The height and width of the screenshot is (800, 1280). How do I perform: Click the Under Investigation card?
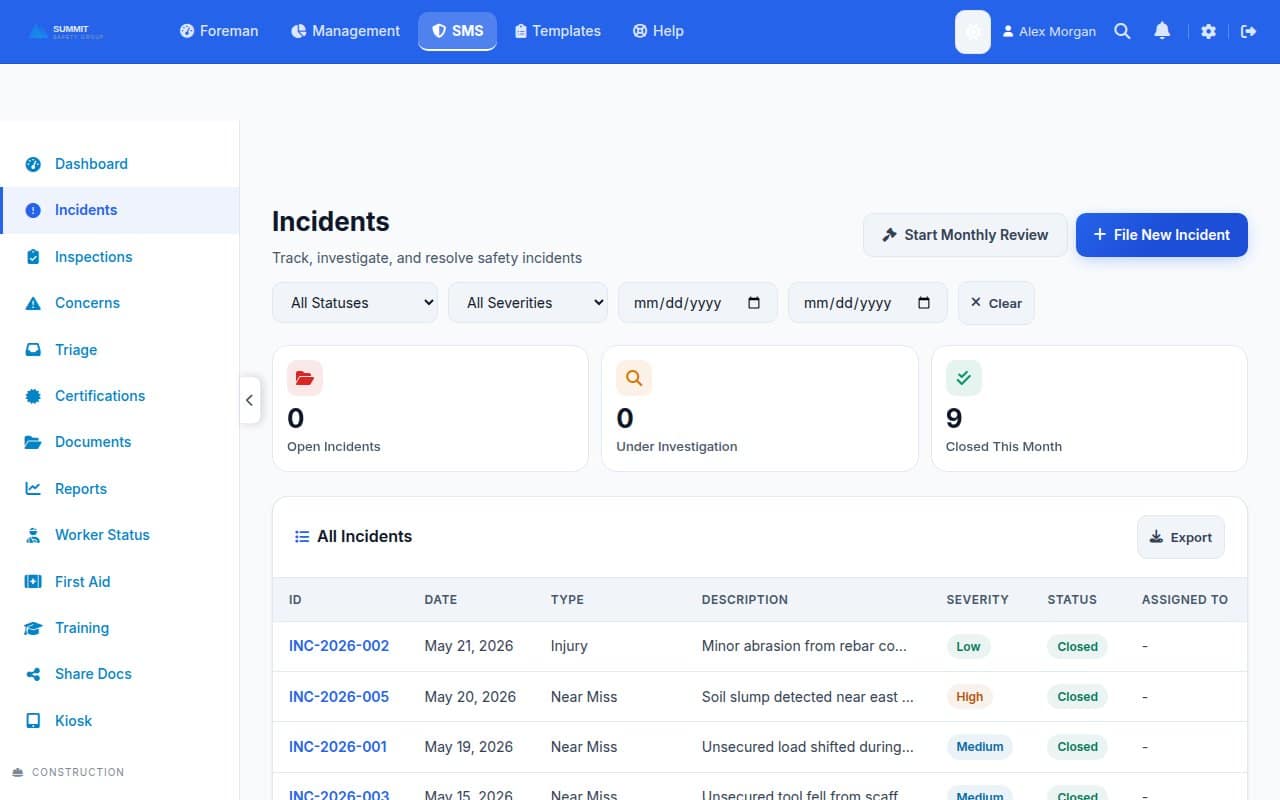tap(759, 408)
